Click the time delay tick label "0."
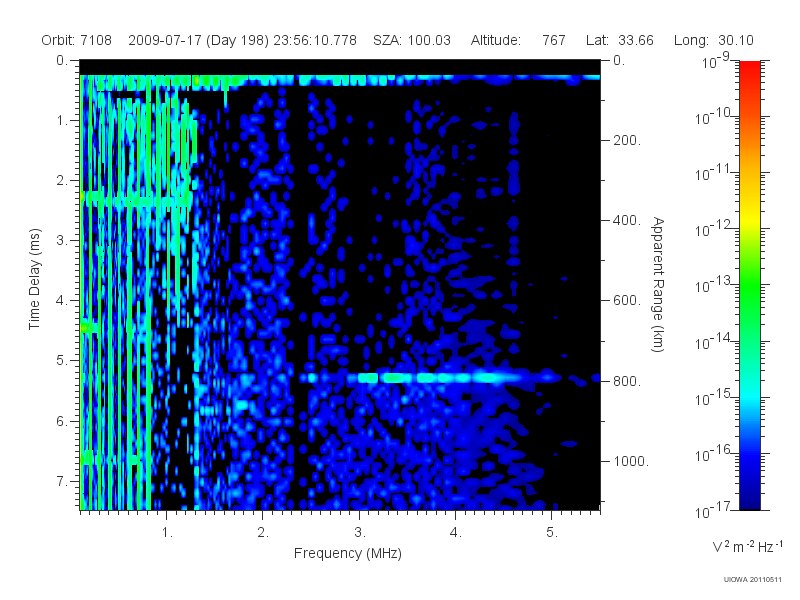Viewport: 800px width, 600px height. pyautogui.click(x=62, y=60)
